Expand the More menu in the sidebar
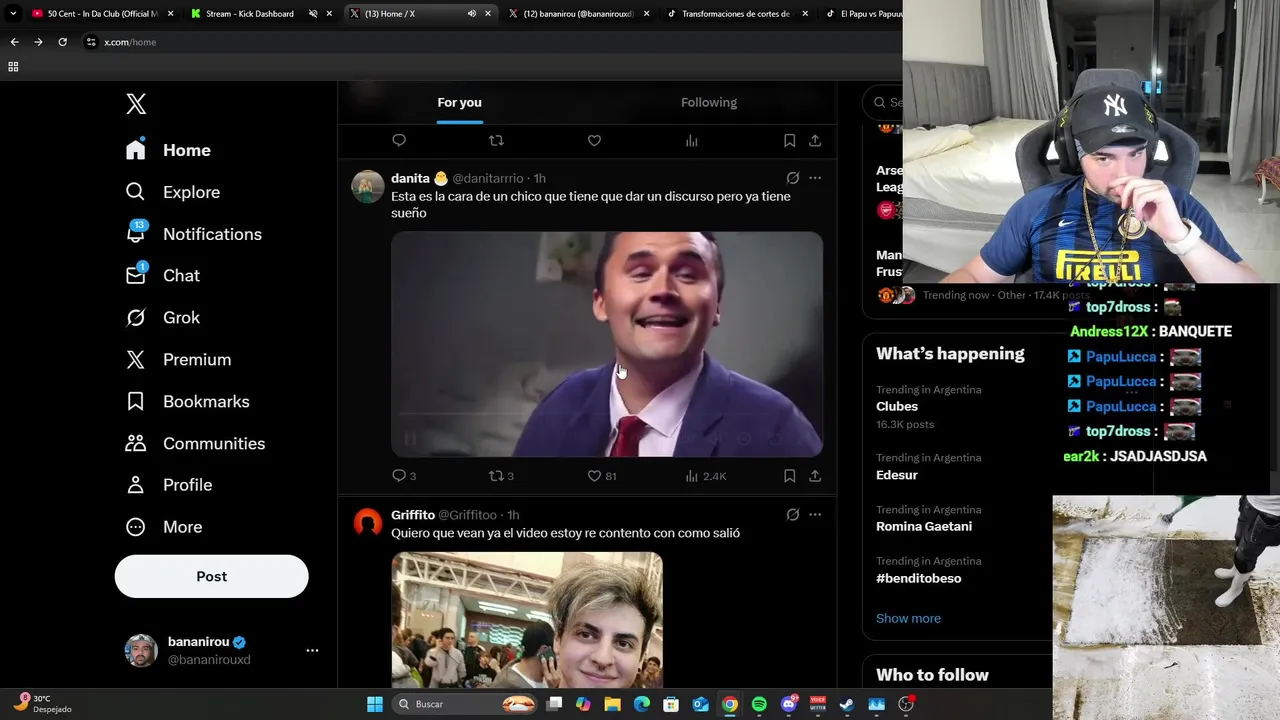This screenshot has height=720, width=1280. (x=164, y=527)
